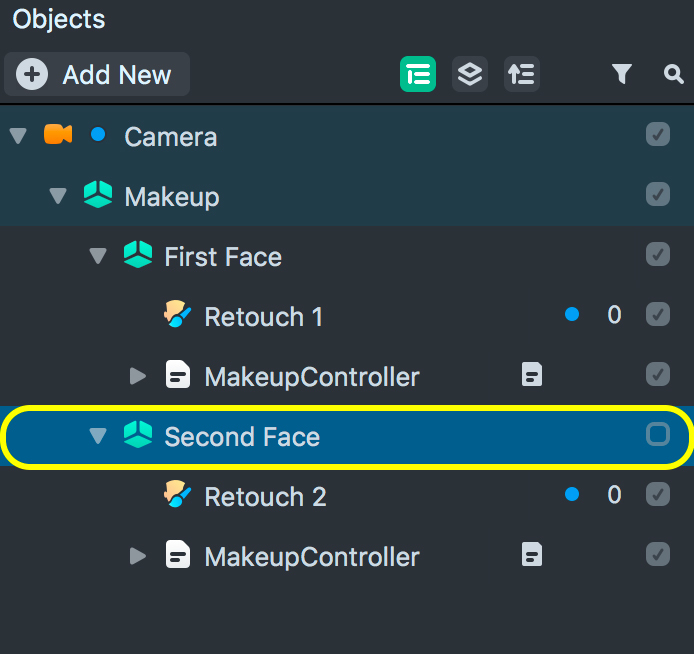
Task: Expand the first MakeupController arrow
Action: point(138,376)
